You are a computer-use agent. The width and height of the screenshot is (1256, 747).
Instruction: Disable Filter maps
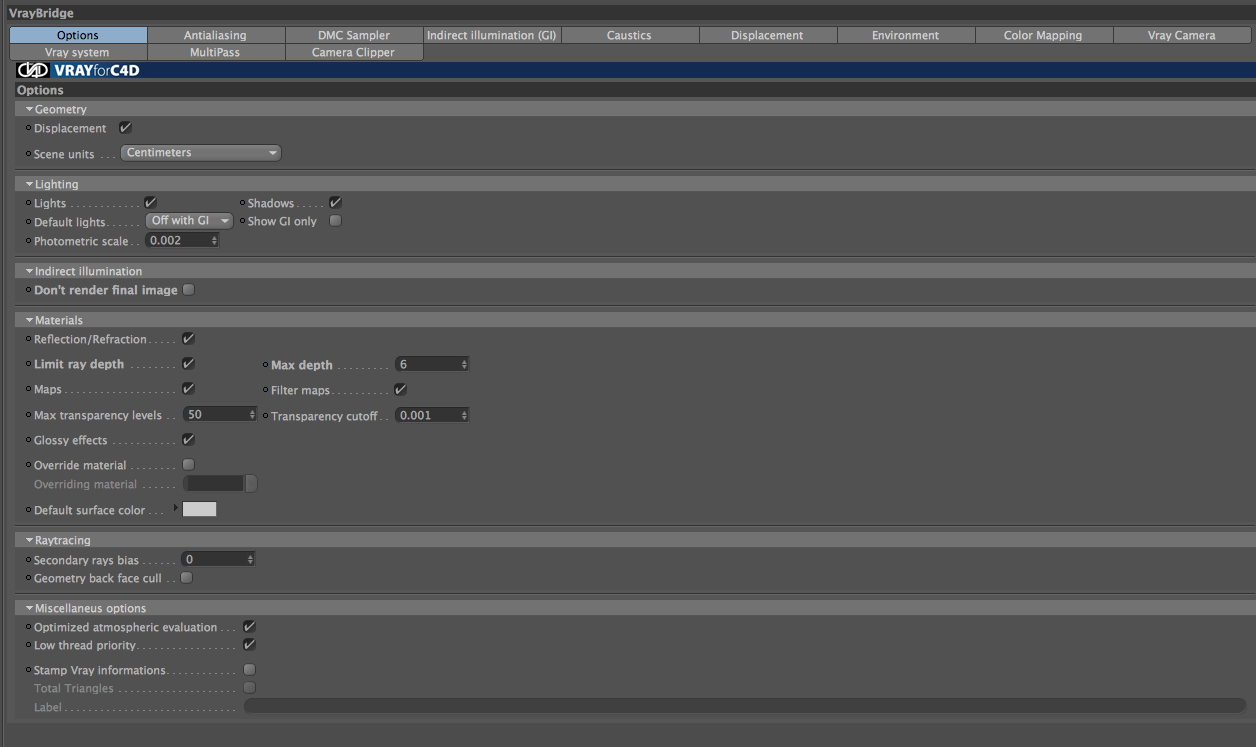click(x=401, y=390)
